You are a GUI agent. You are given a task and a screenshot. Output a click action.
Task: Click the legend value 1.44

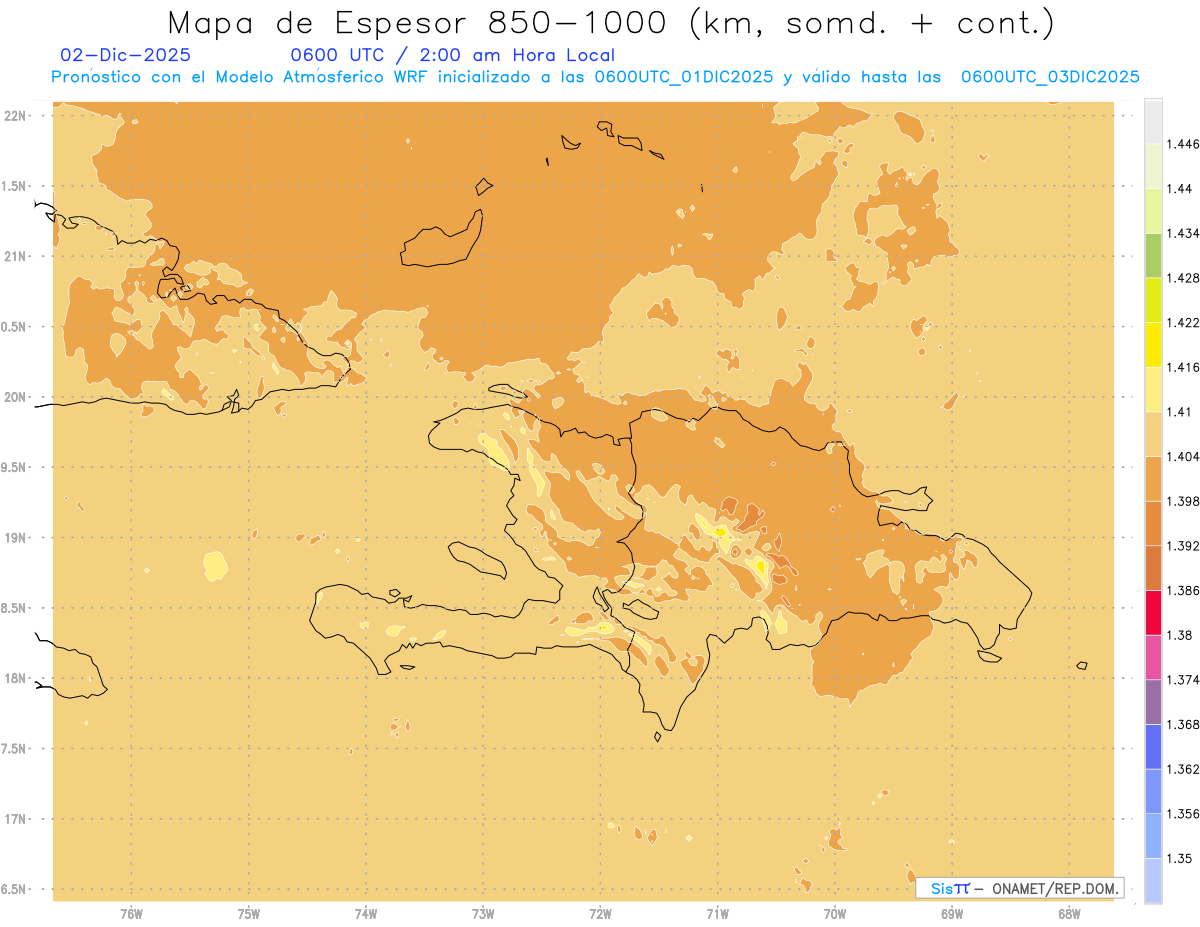click(1179, 189)
